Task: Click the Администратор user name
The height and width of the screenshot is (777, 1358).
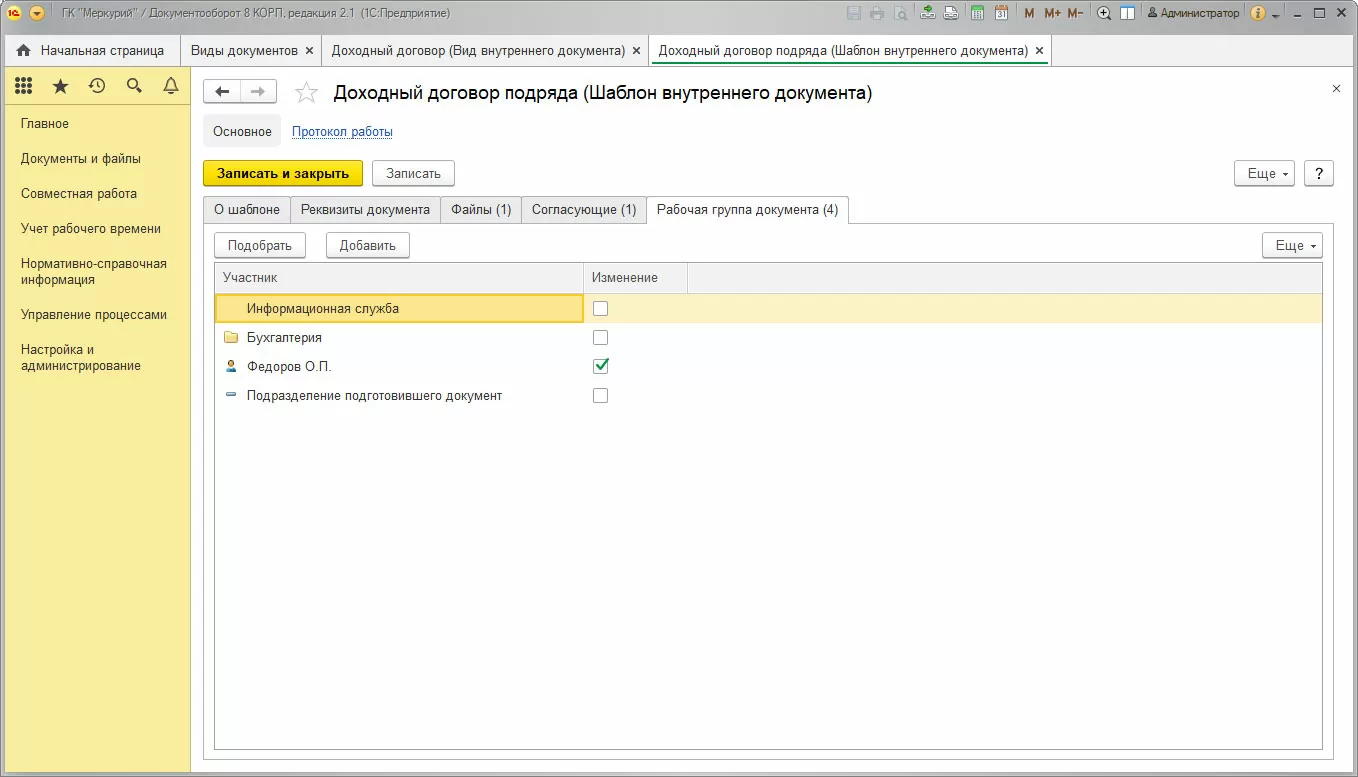Action: point(1193,13)
